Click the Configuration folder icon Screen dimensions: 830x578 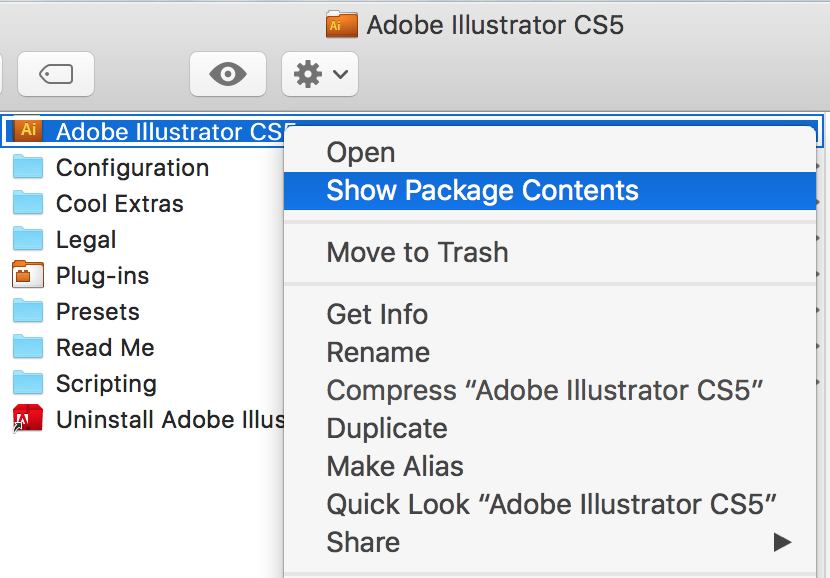point(28,167)
